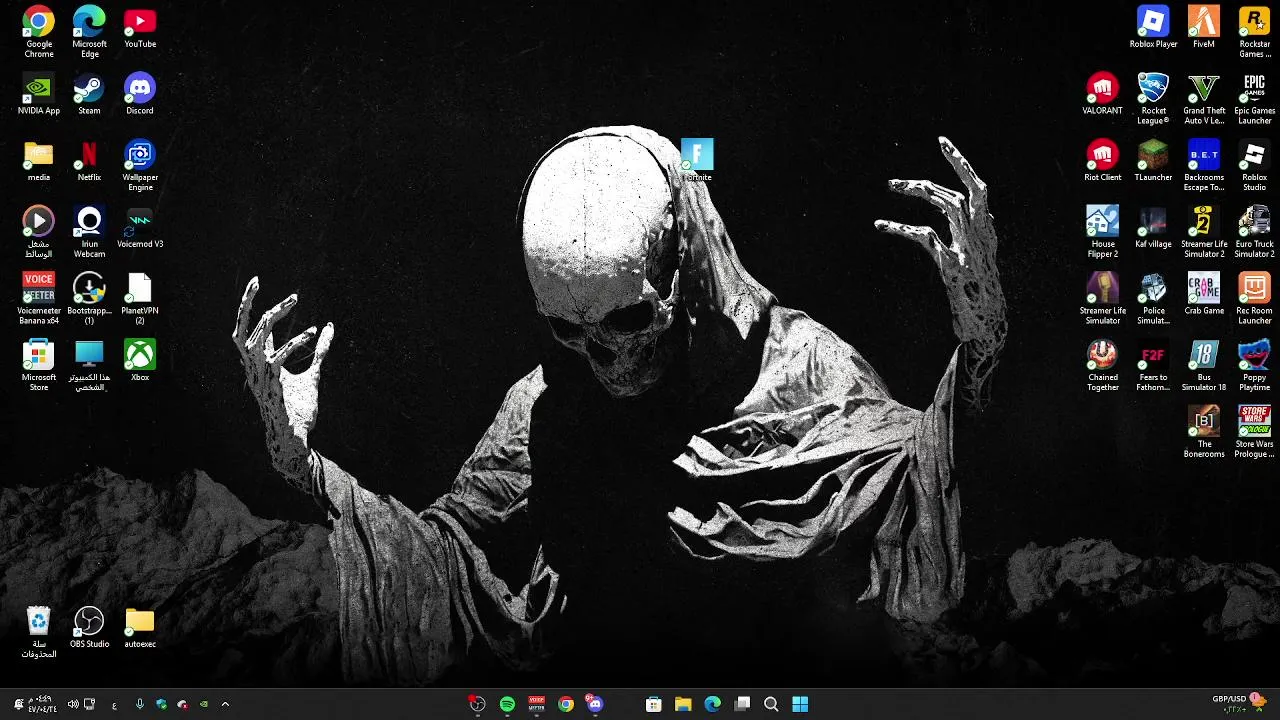Select the Netflix desktop icon
Screen dimensions: 1280x720
click(x=89, y=161)
